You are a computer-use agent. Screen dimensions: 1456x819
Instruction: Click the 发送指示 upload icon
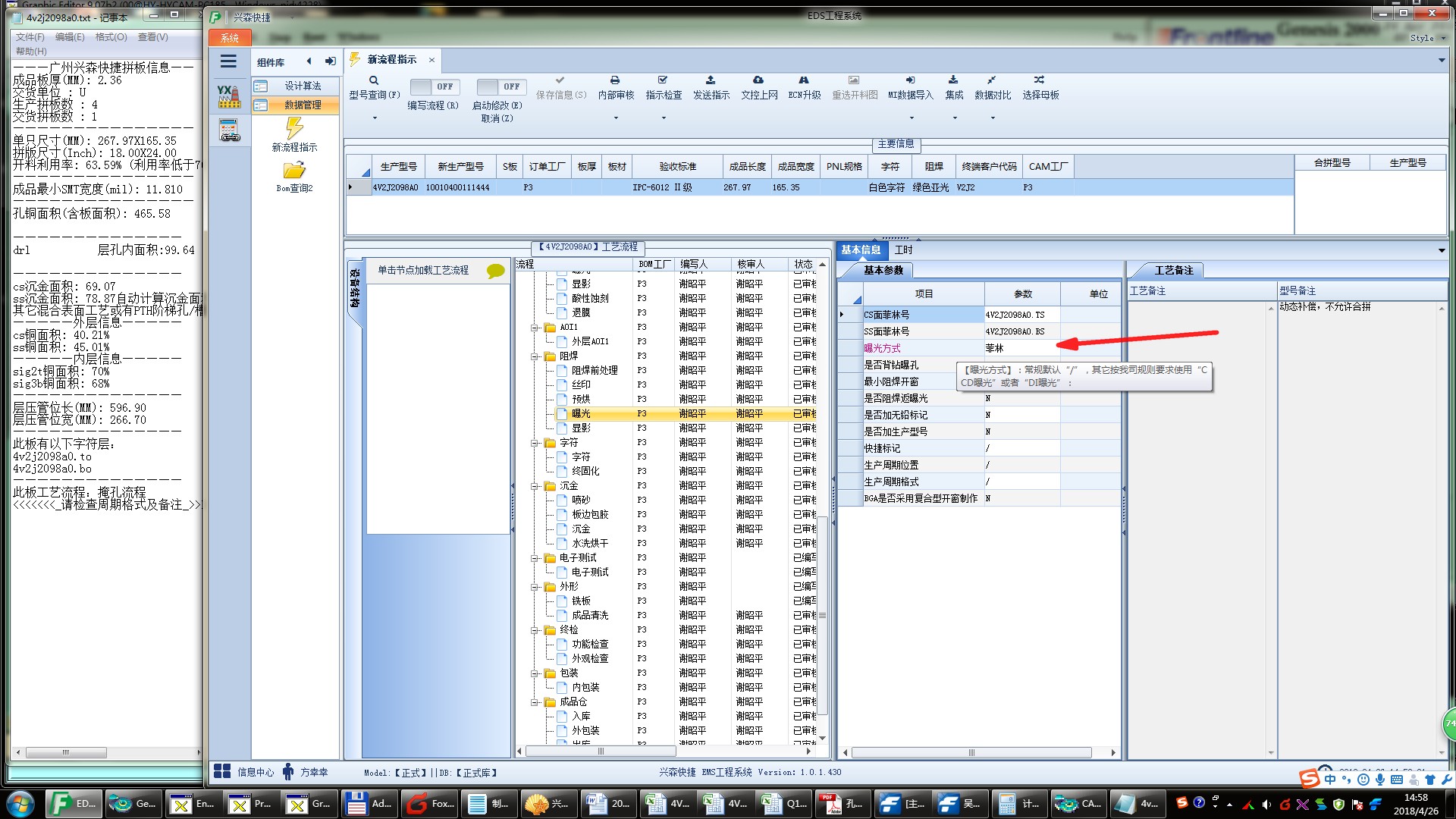click(711, 80)
